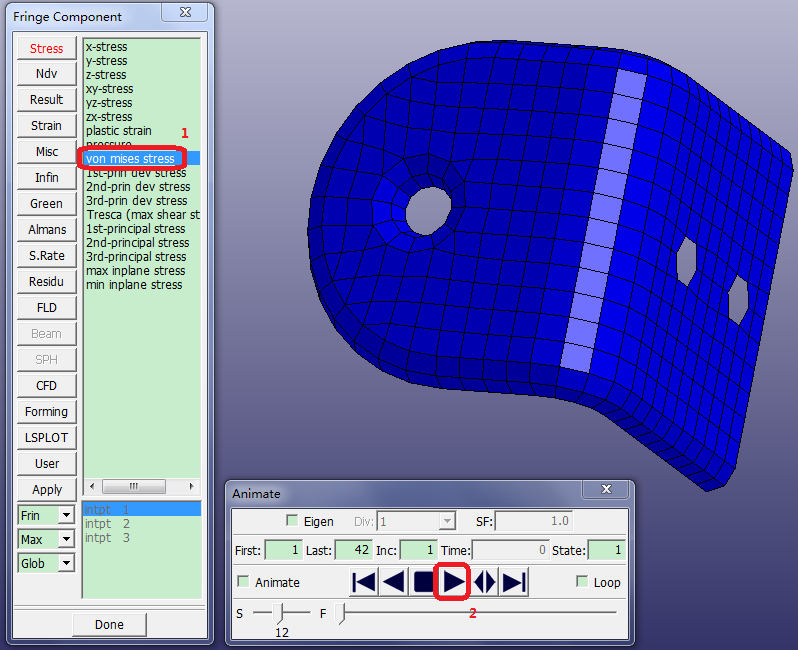Choose plastic strain from the component list
The image size is (798, 650).
pyautogui.click(x=119, y=131)
